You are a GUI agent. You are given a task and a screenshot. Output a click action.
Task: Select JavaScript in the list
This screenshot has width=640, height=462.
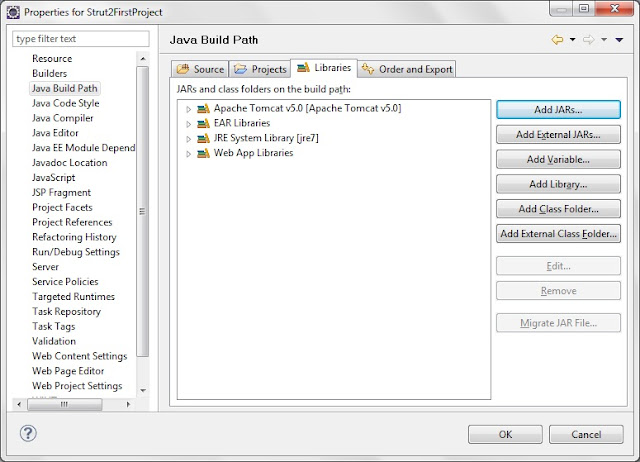53,178
